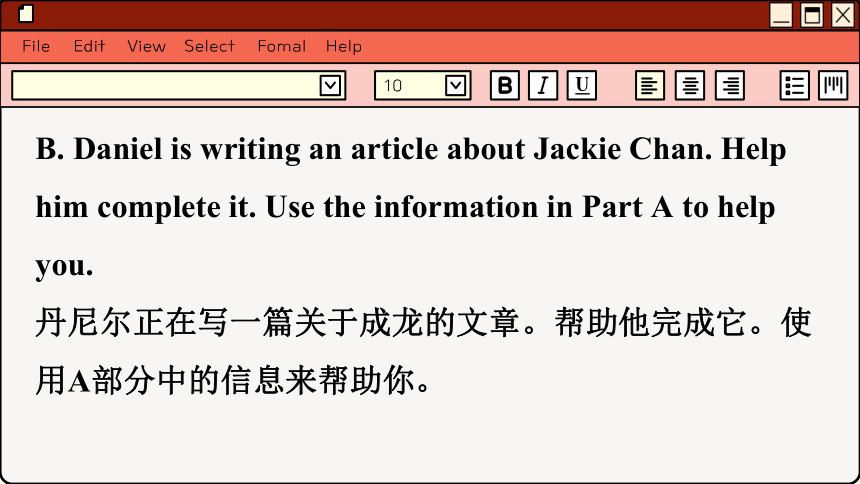Click 'B. Daniel' at the start
The image size is (860, 484).
coord(99,149)
